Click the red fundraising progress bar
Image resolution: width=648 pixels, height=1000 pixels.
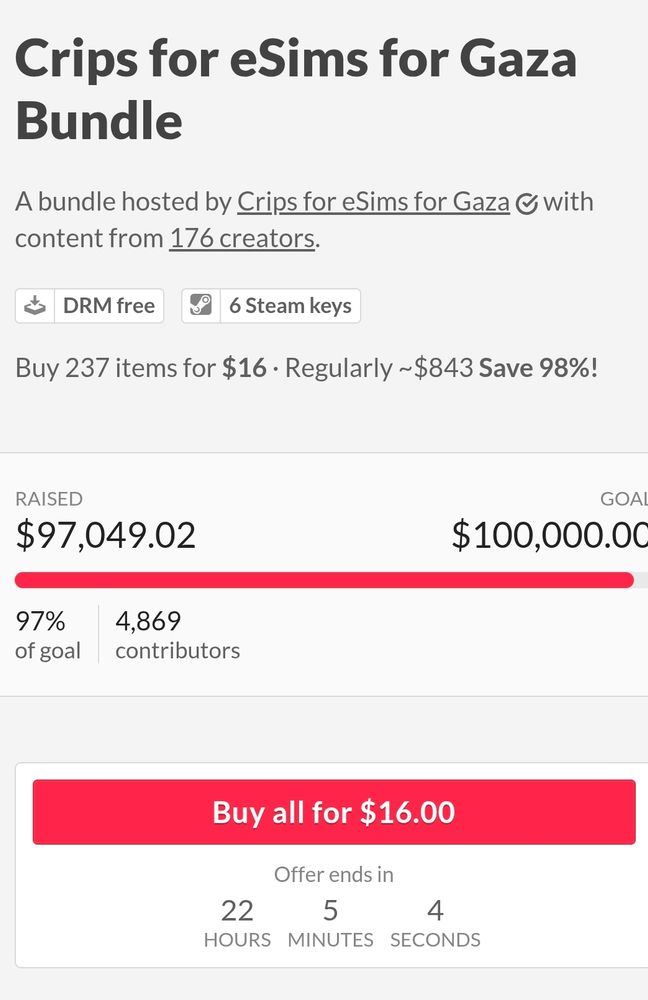click(324, 580)
